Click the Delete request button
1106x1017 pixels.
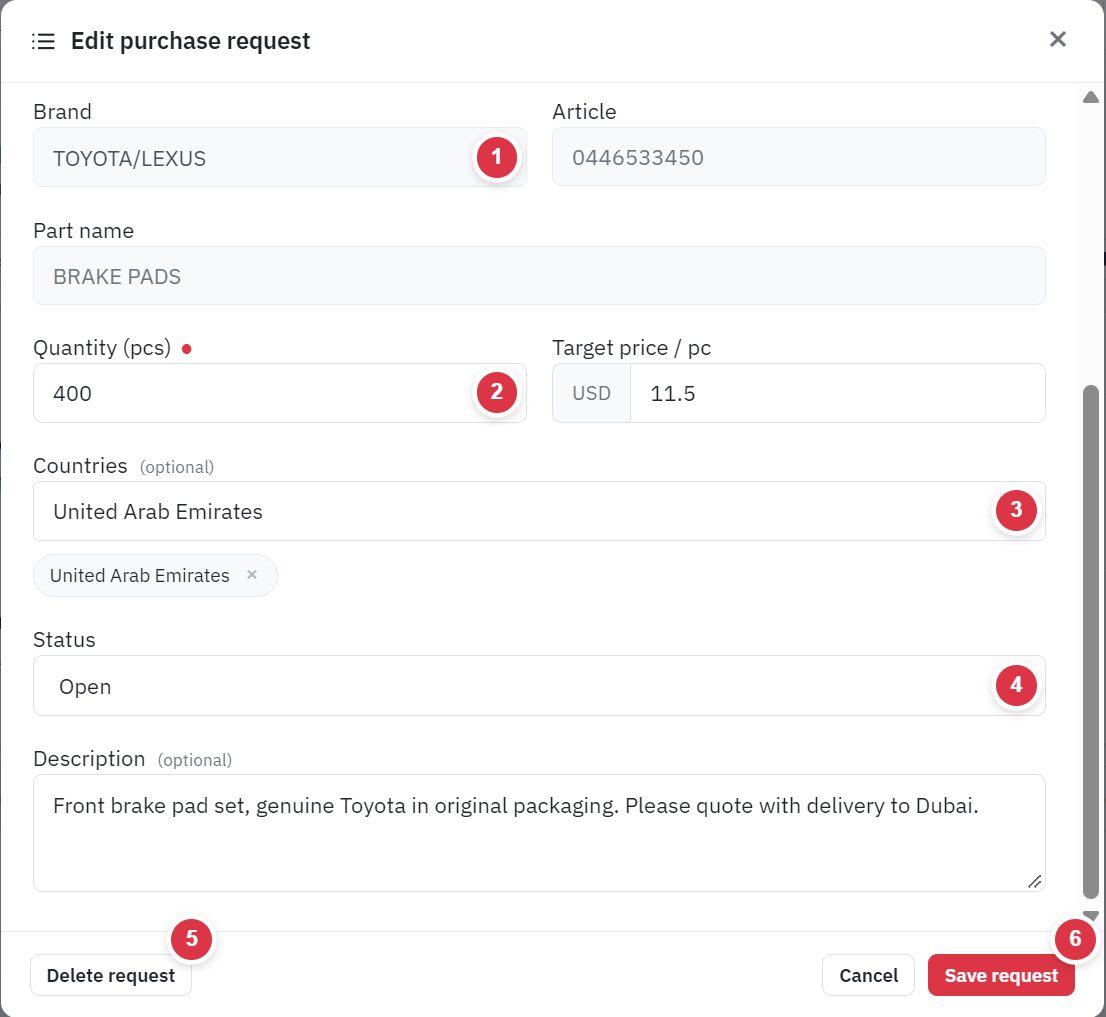111,975
